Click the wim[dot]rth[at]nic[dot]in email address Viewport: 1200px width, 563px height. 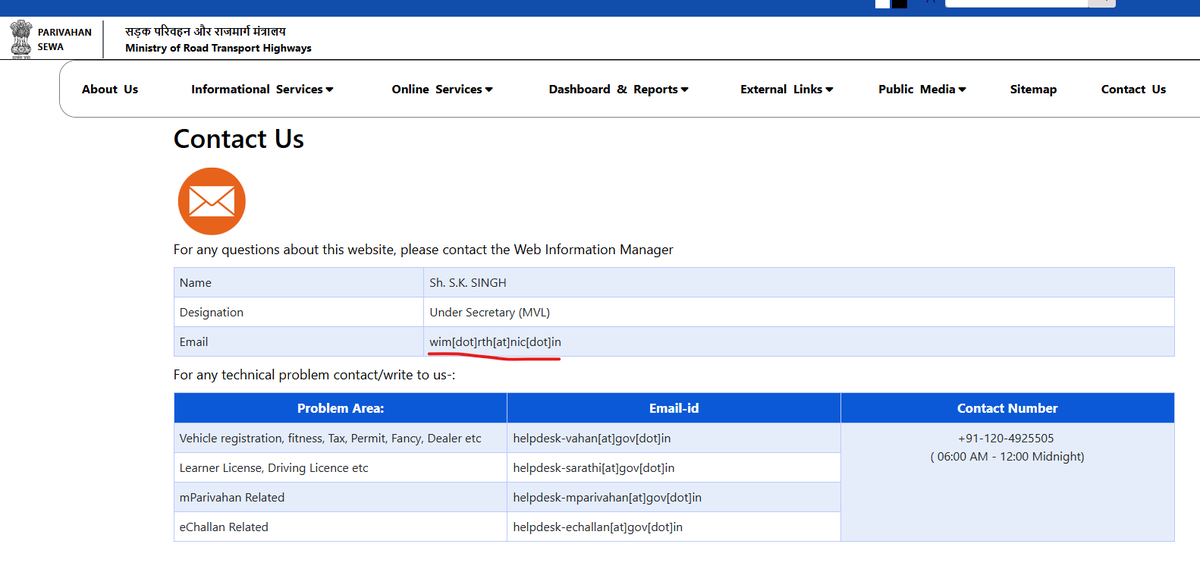click(495, 342)
